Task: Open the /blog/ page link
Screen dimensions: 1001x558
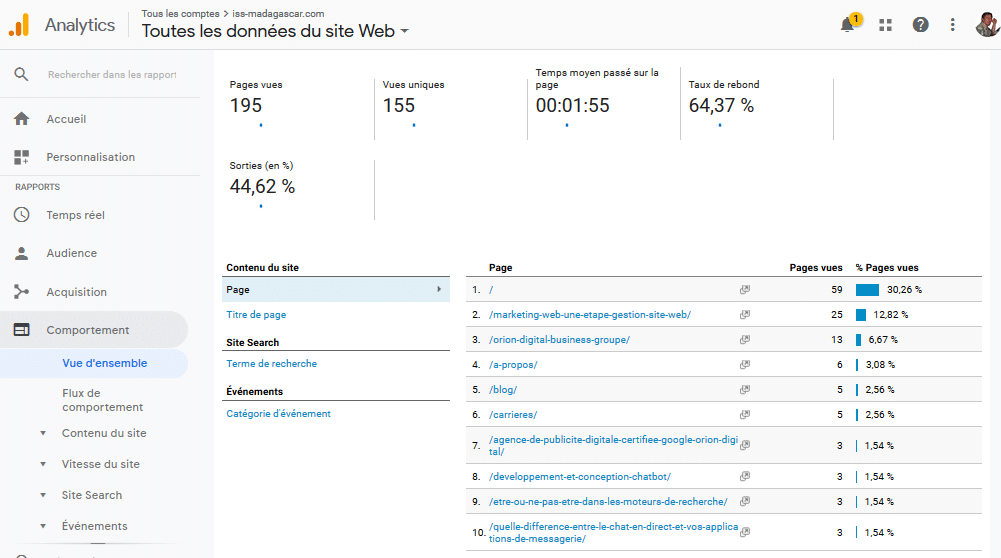Action: tap(503, 389)
